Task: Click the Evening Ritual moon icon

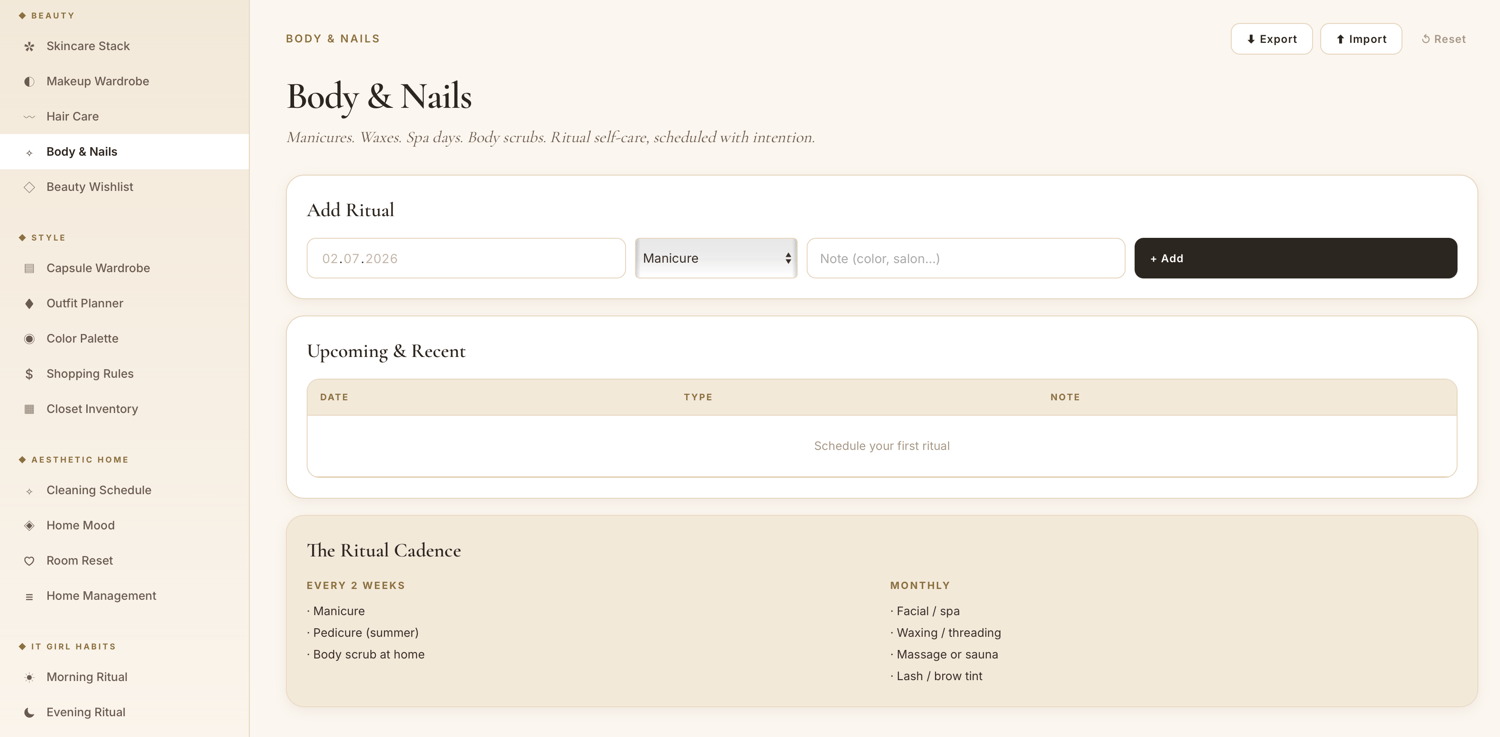Action: tap(29, 713)
